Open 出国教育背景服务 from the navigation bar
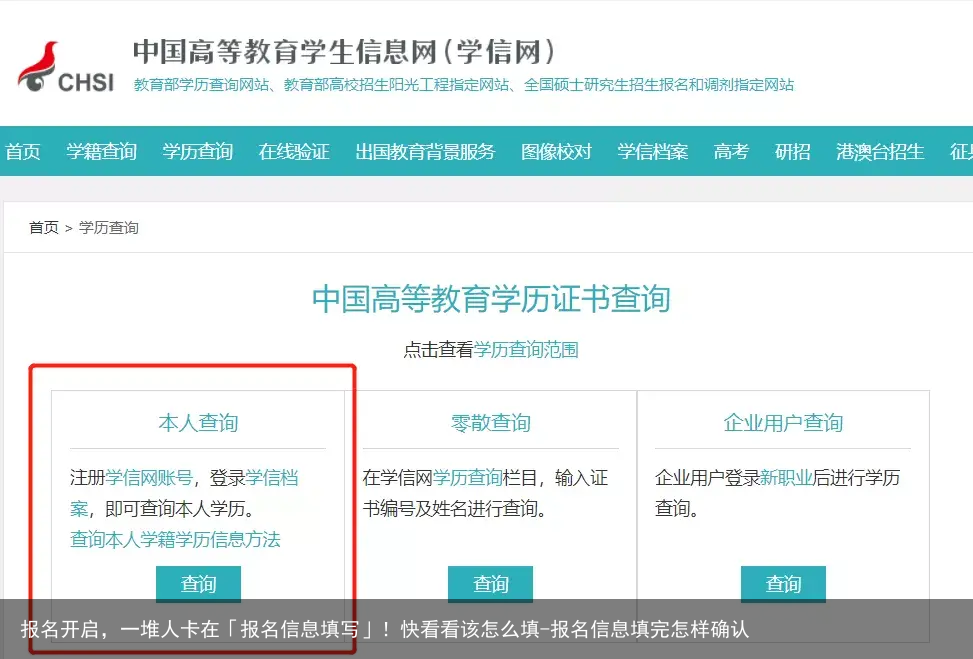This screenshot has width=973, height=659. 425,152
